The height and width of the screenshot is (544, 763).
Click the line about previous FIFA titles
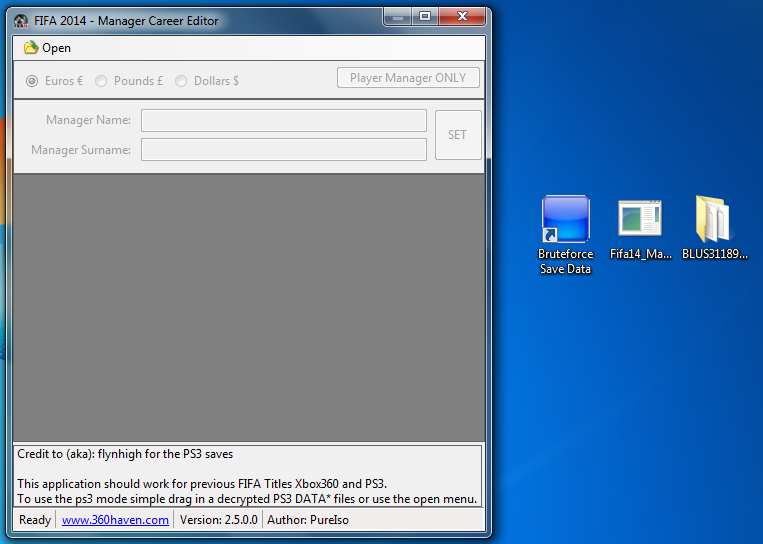click(202, 484)
